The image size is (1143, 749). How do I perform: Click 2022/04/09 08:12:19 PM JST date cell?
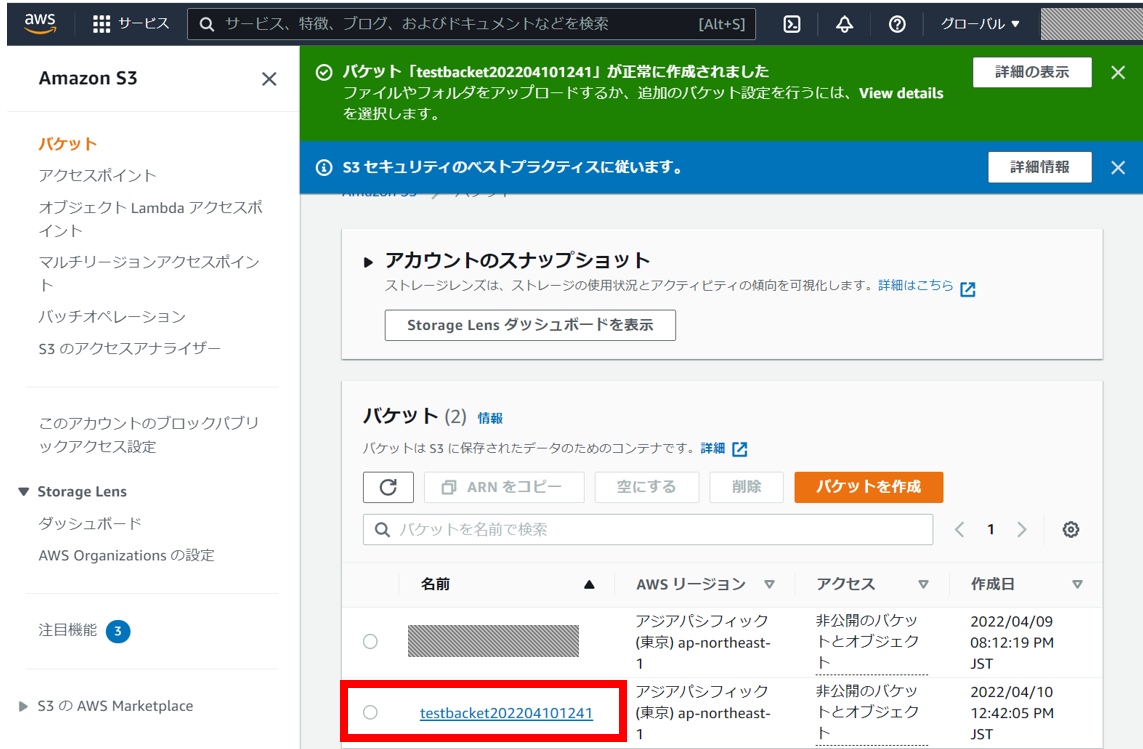[x=1012, y=643]
